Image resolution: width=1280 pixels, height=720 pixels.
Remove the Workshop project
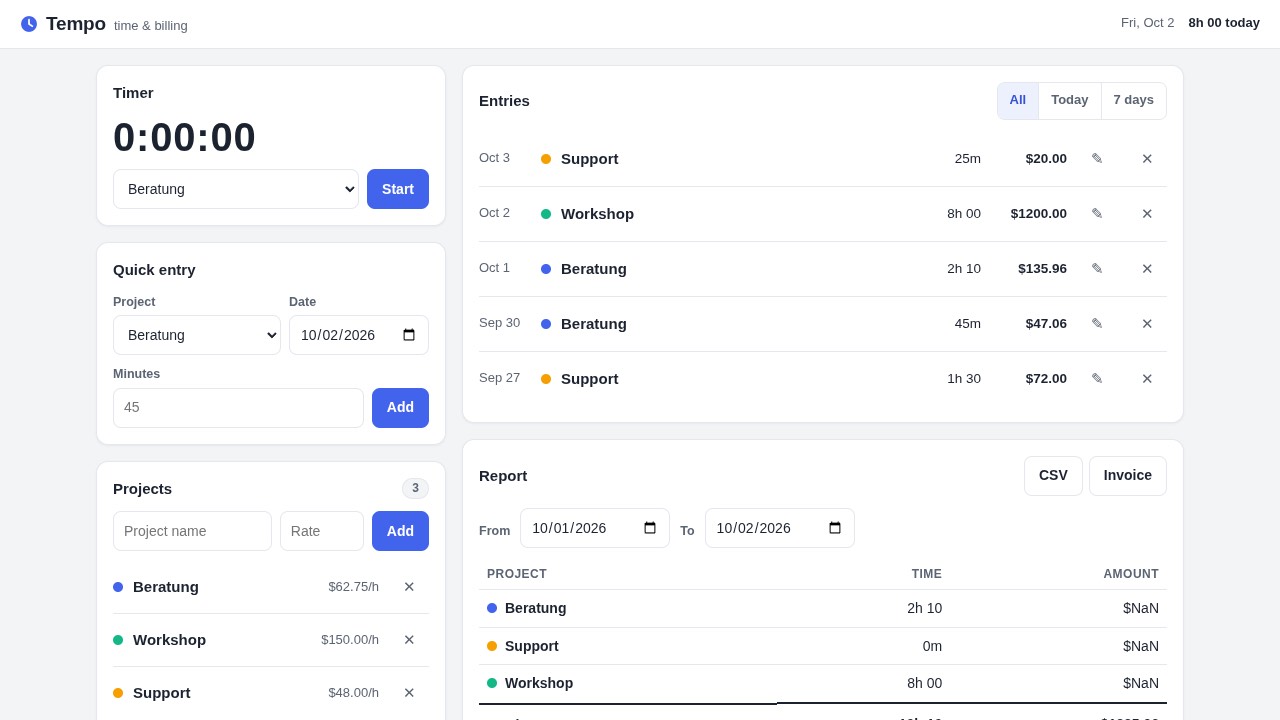(409, 640)
